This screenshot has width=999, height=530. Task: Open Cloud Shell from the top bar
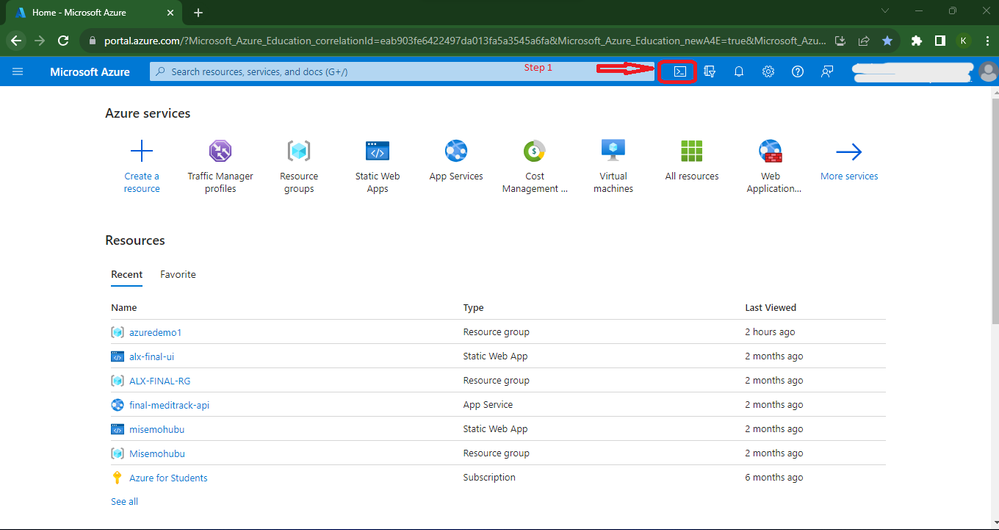pyautogui.click(x=680, y=72)
